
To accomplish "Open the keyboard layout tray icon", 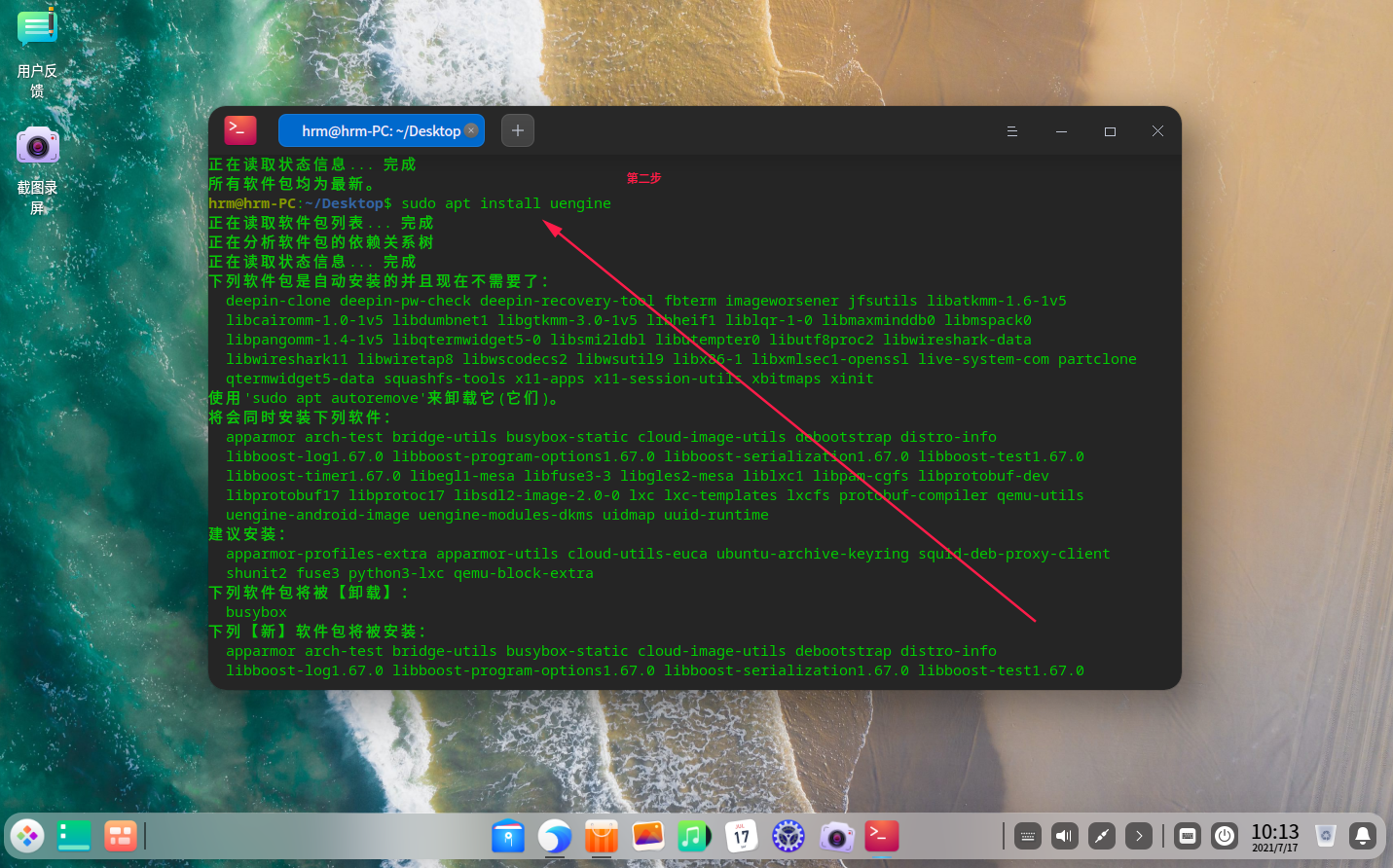I will click(1188, 836).
